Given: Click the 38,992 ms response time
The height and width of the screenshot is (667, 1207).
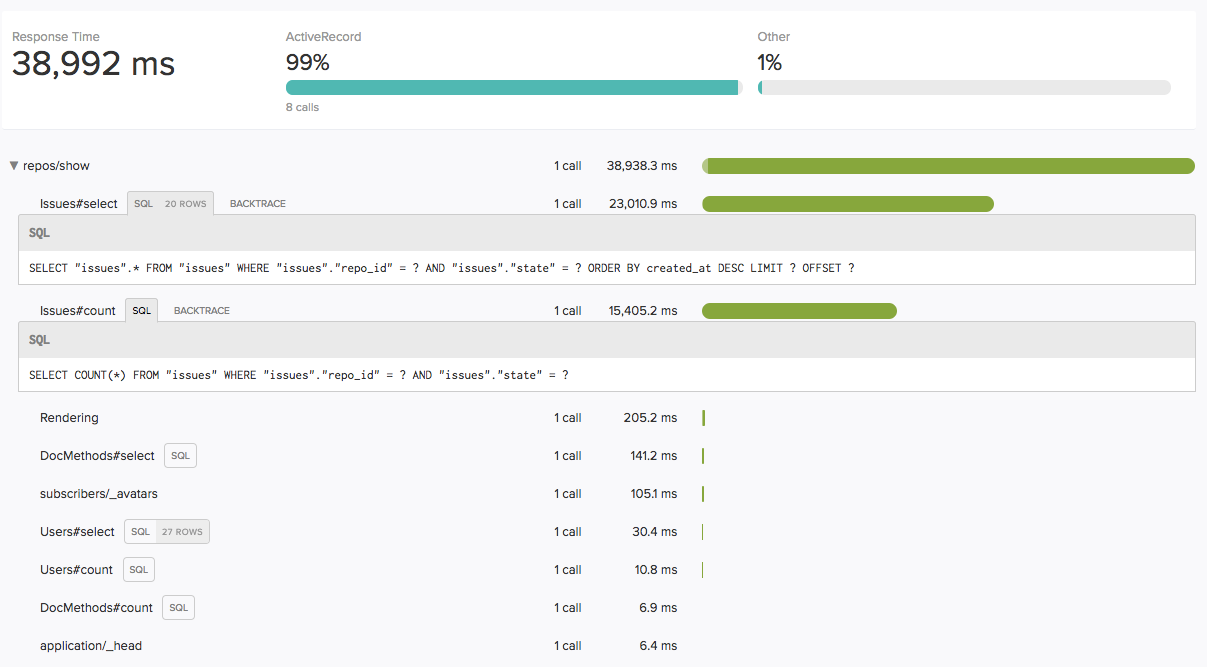Looking at the screenshot, I should tap(93, 64).
